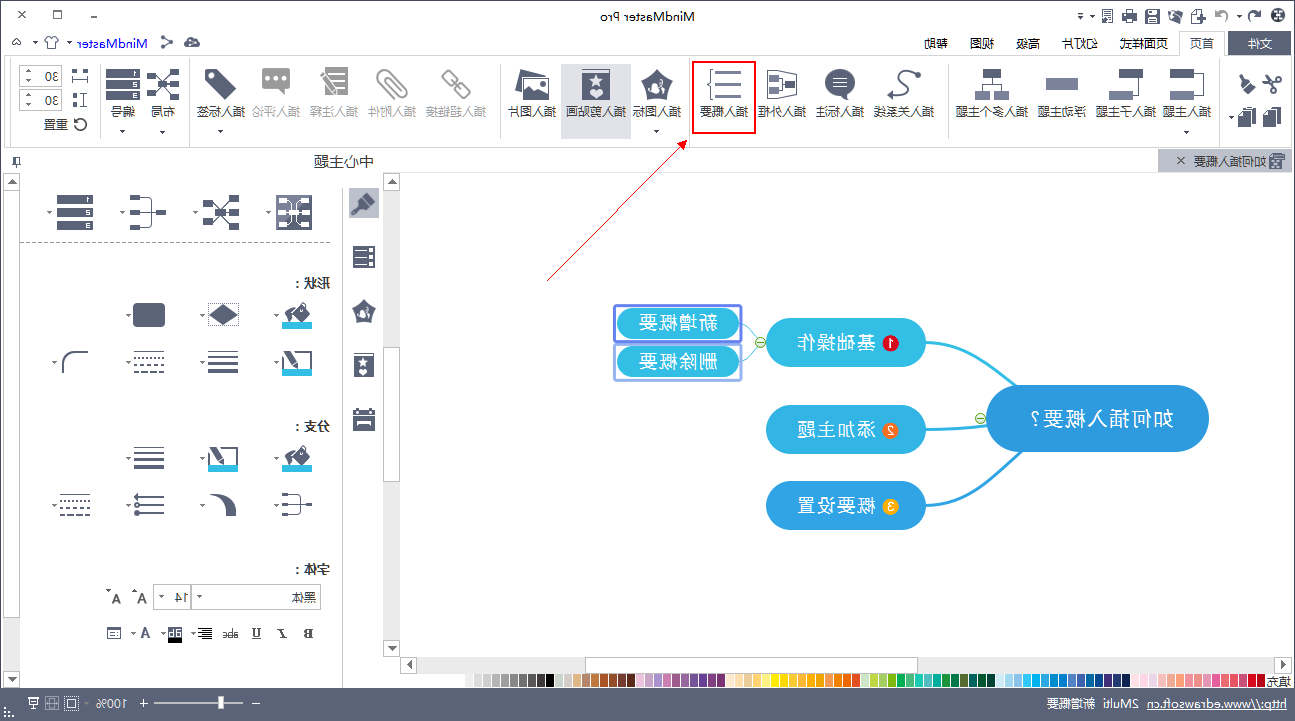This screenshot has height=721, width=1295.
Task: Open 插入主题 dropdown arrow
Action: [1187, 132]
